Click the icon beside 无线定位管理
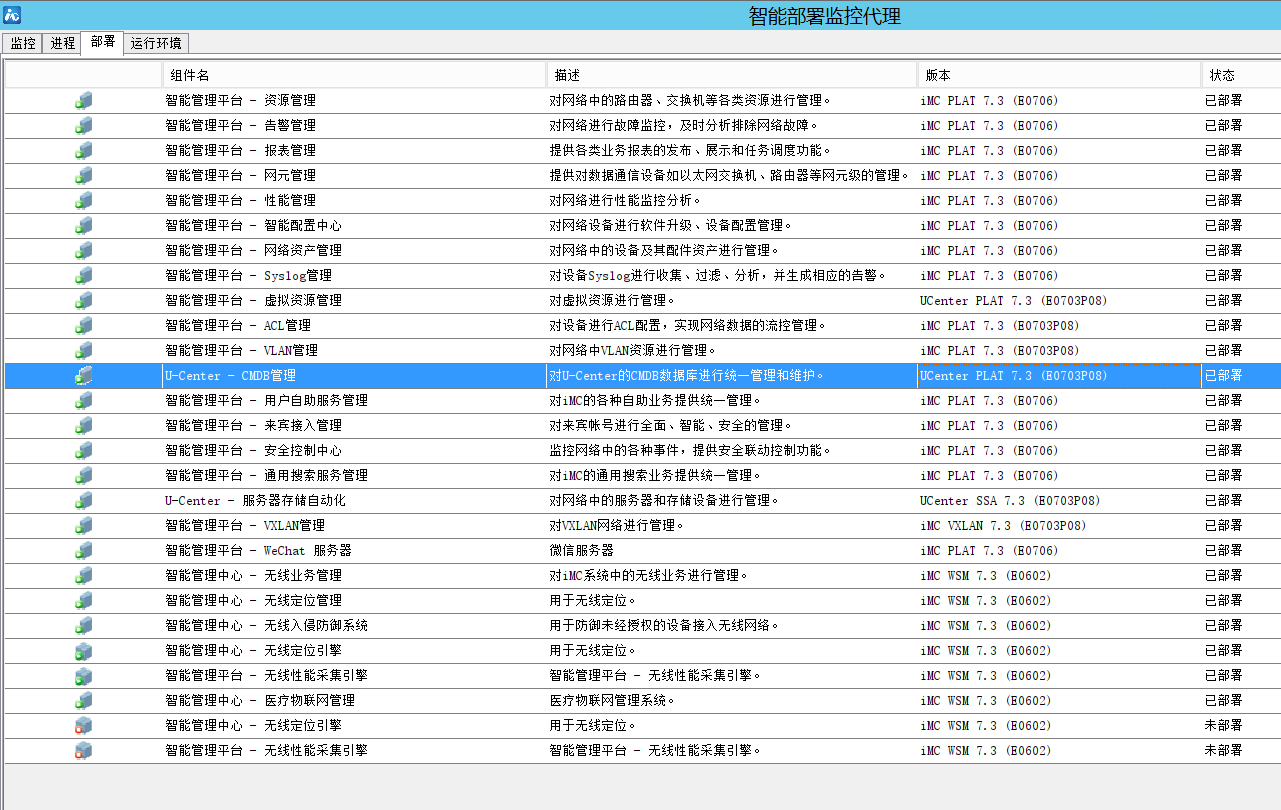Viewport: 1281px width, 810px height. (84, 600)
